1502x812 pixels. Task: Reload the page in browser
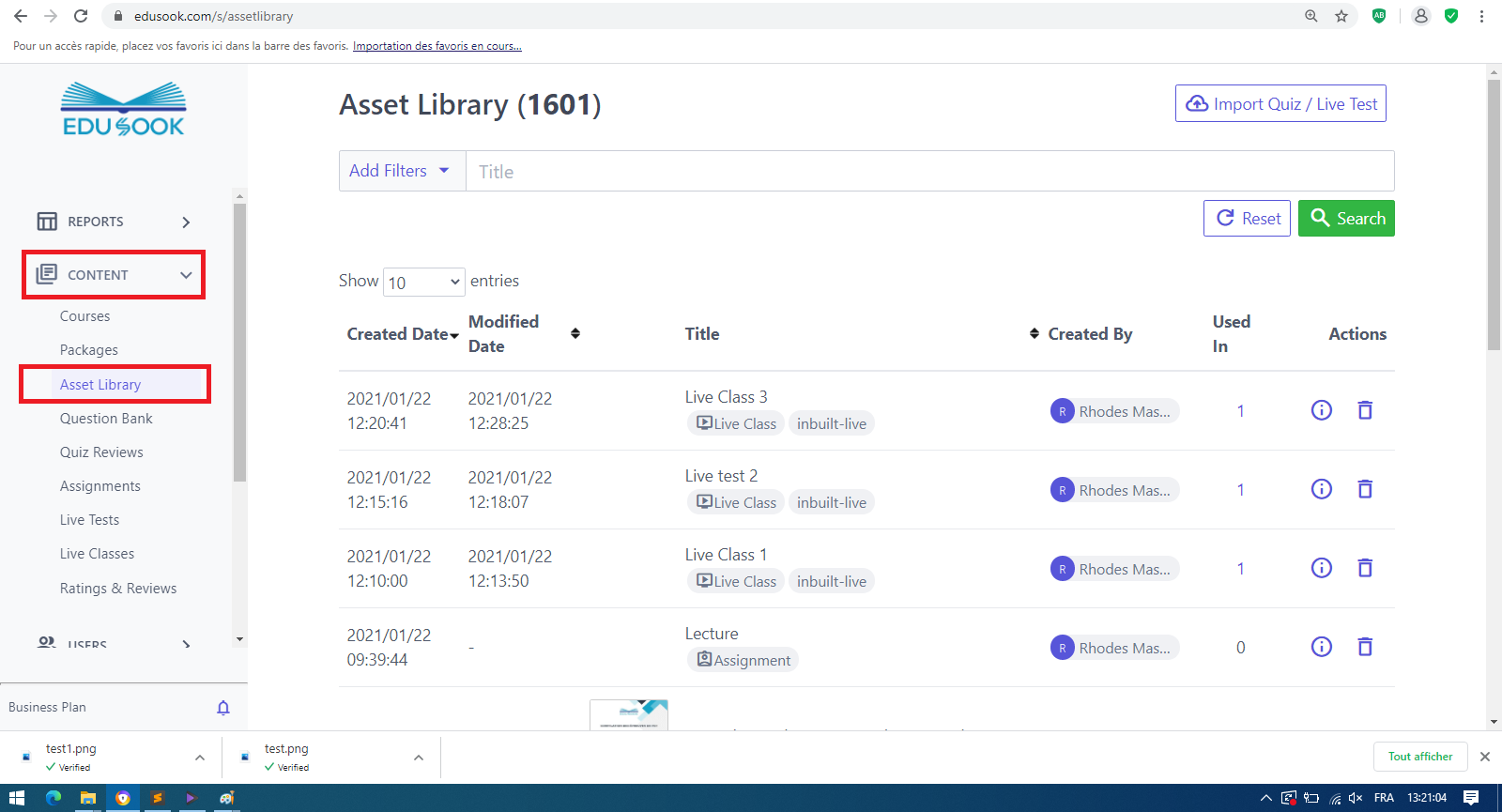point(81,16)
